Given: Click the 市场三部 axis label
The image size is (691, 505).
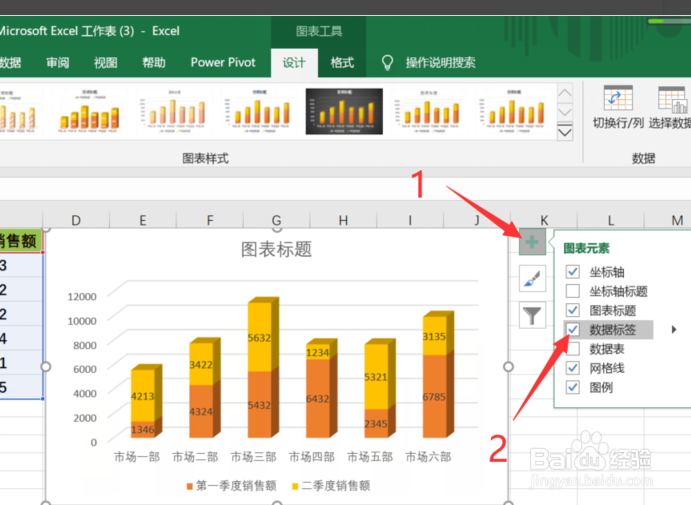Looking at the screenshot, I should tap(254, 457).
